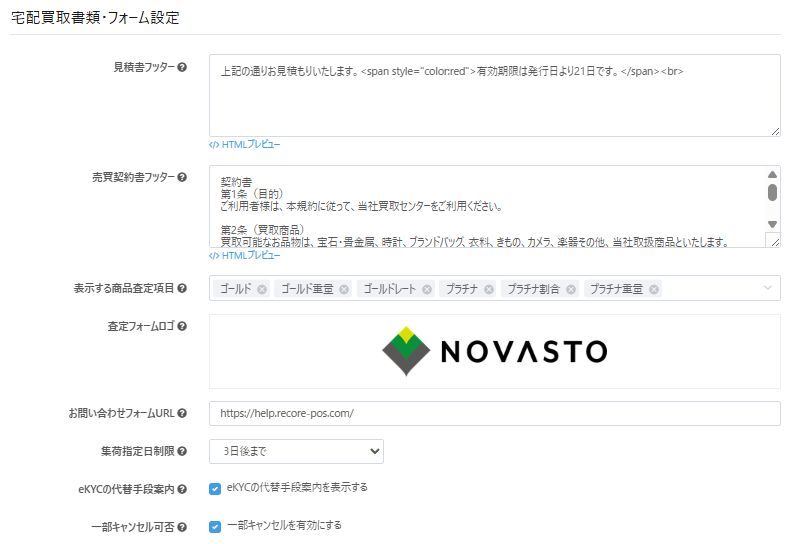Open help icon beside 集荷指定日制限
The height and width of the screenshot is (544, 789).
click(x=182, y=451)
